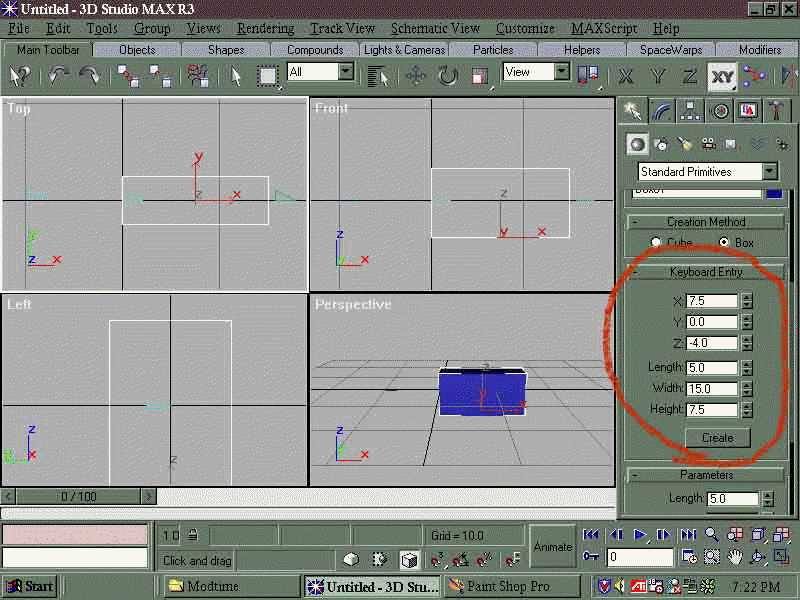Collapse the Keyboard Entry rollout
Screen dimensions: 800x600
click(x=706, y=272)
